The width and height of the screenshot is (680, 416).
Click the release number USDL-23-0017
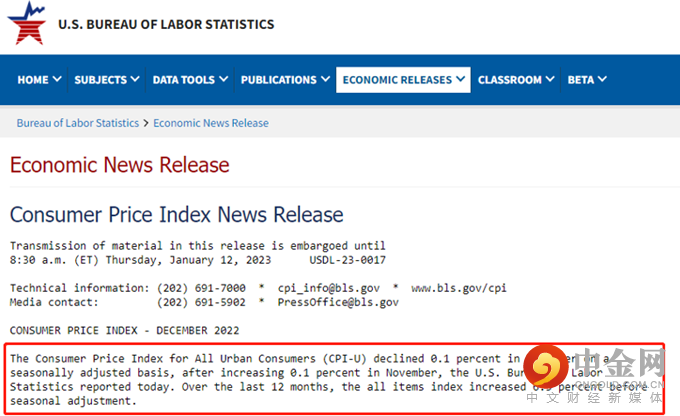click(x=347, y=260)
